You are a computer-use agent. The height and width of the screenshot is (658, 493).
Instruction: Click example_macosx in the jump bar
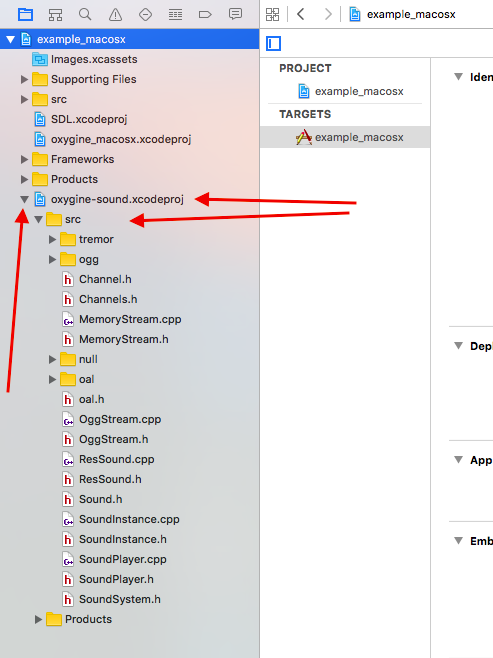pos(403,14)
